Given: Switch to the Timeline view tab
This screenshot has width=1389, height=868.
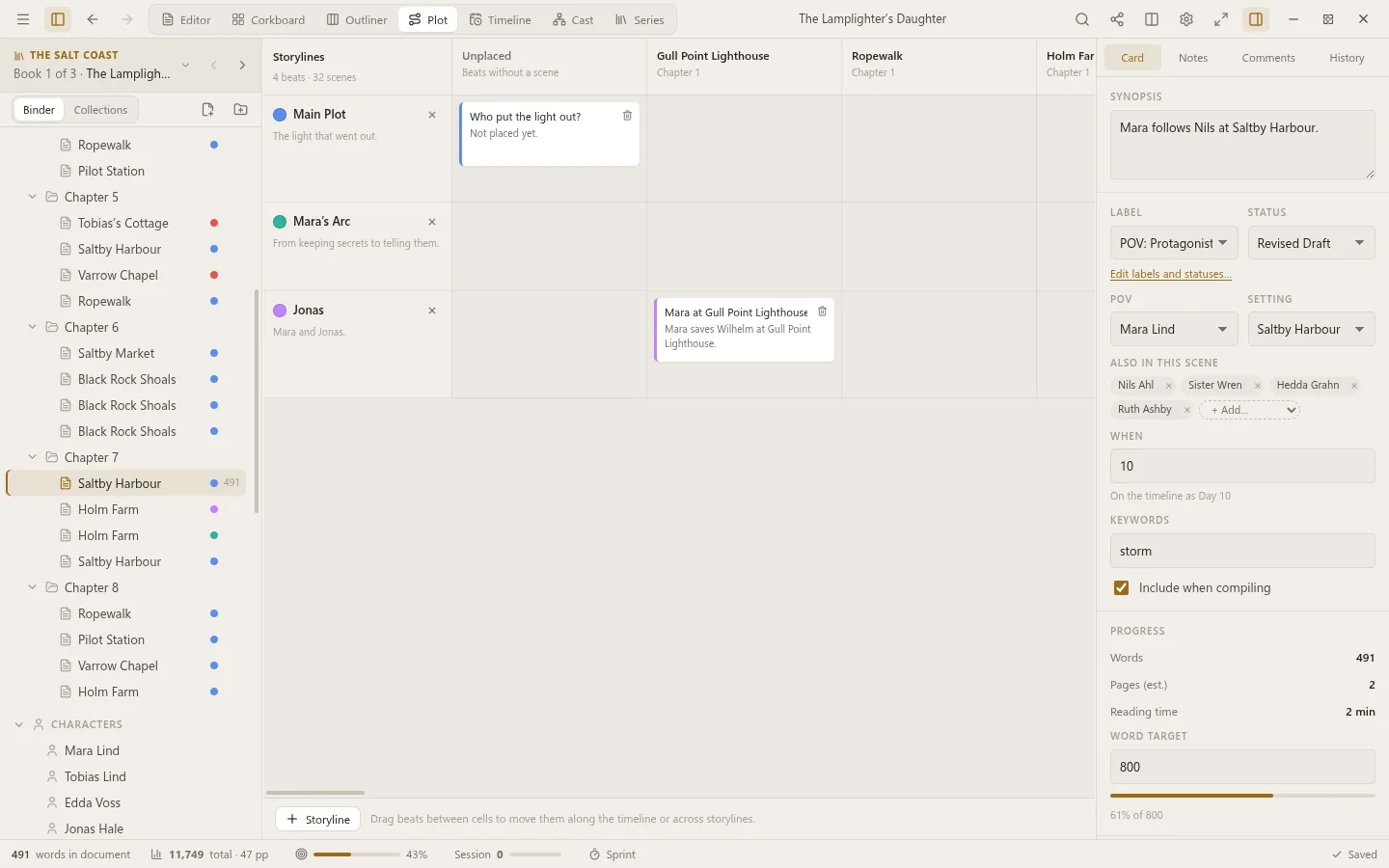Looking at the screenshot, I should 500,19.
